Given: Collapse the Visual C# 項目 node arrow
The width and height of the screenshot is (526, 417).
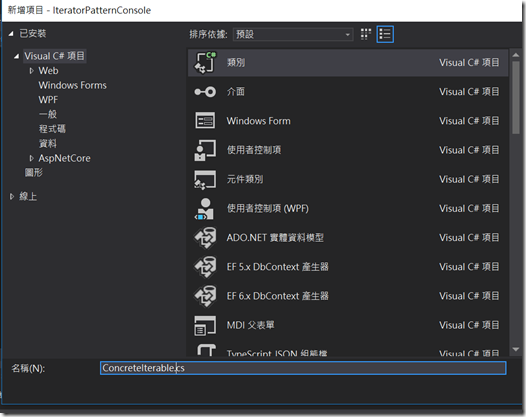Looking at the screenshot, I should (x=16, y=56).
